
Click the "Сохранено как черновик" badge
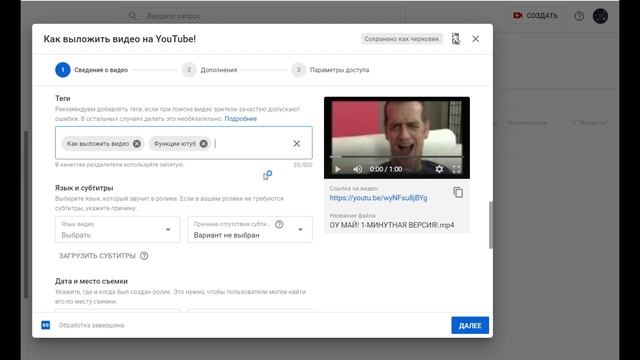[x=402, y=39]
